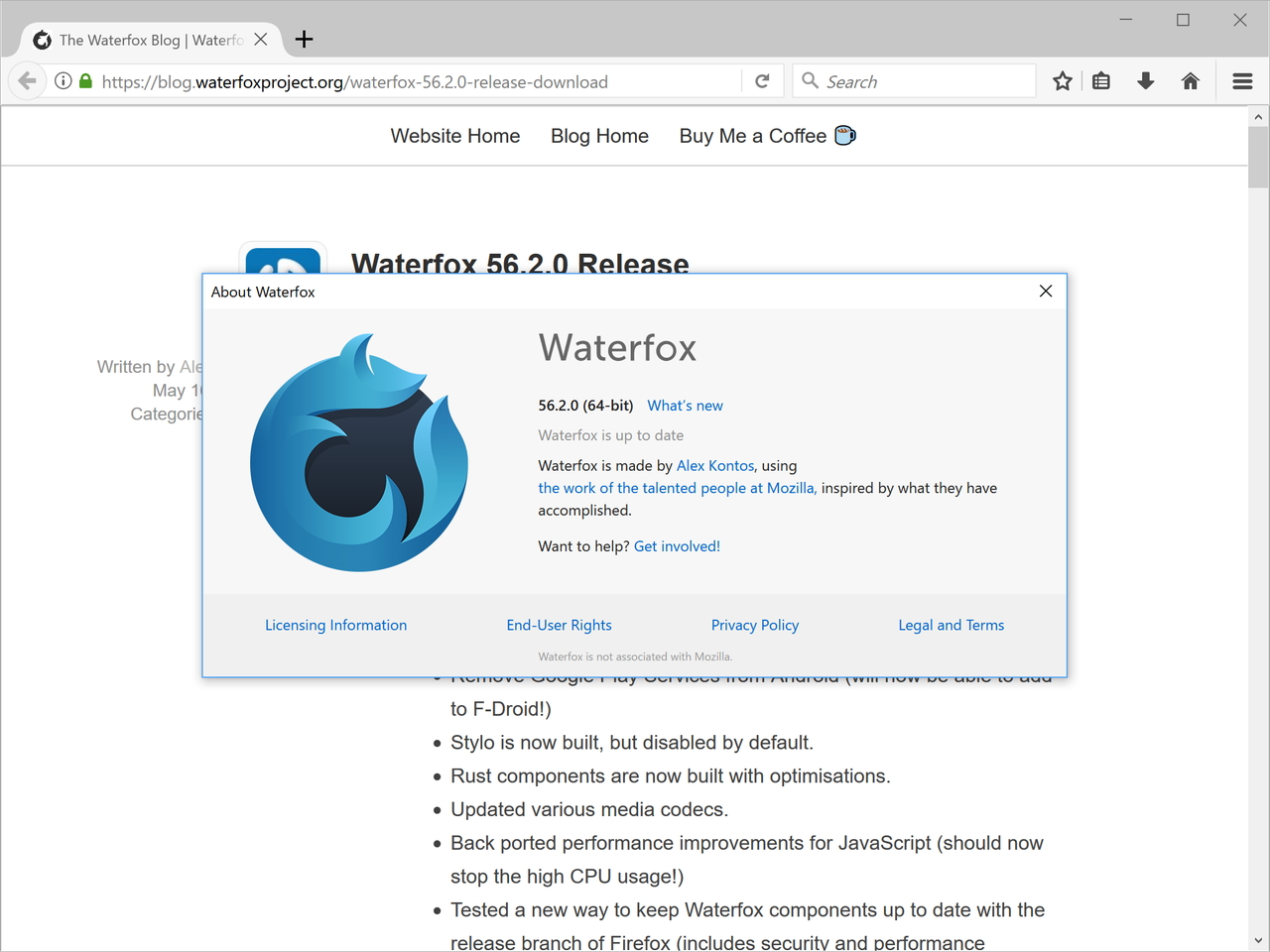Click the Alex Kontos link
The height and width of the screenshot is (952, 1270).
coord(715,465)
